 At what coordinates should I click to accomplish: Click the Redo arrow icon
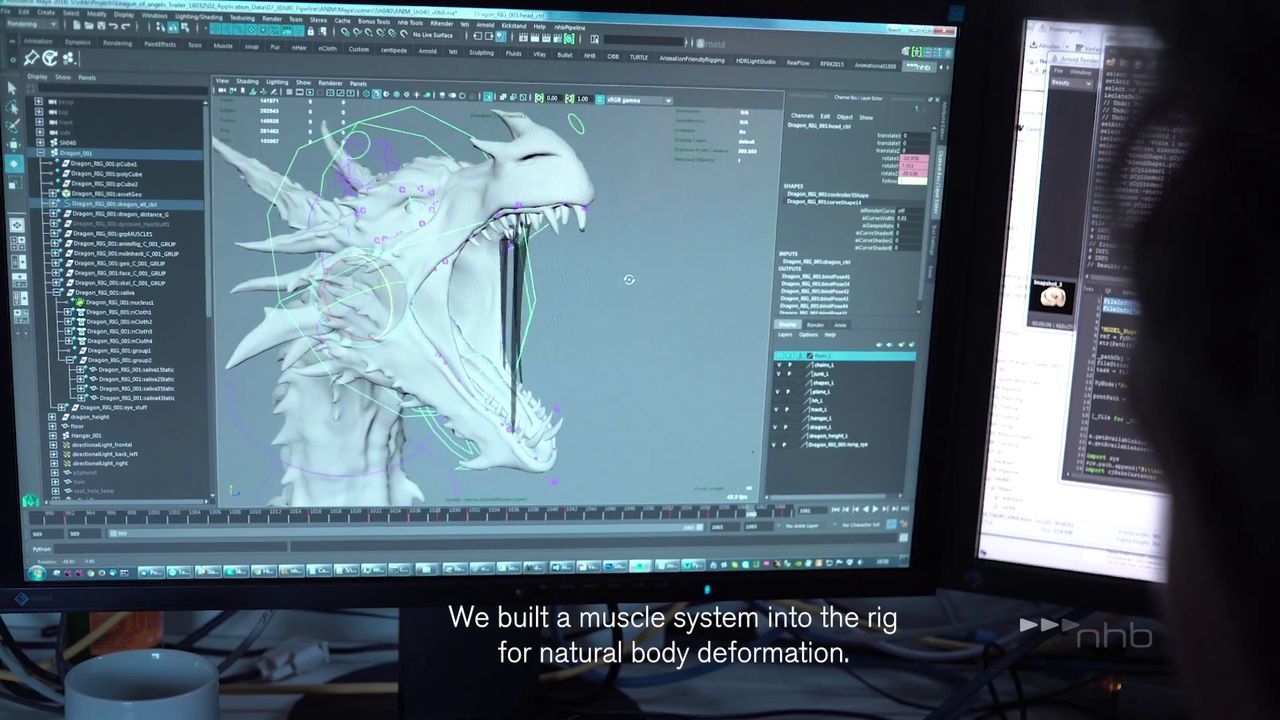point(125,25)
